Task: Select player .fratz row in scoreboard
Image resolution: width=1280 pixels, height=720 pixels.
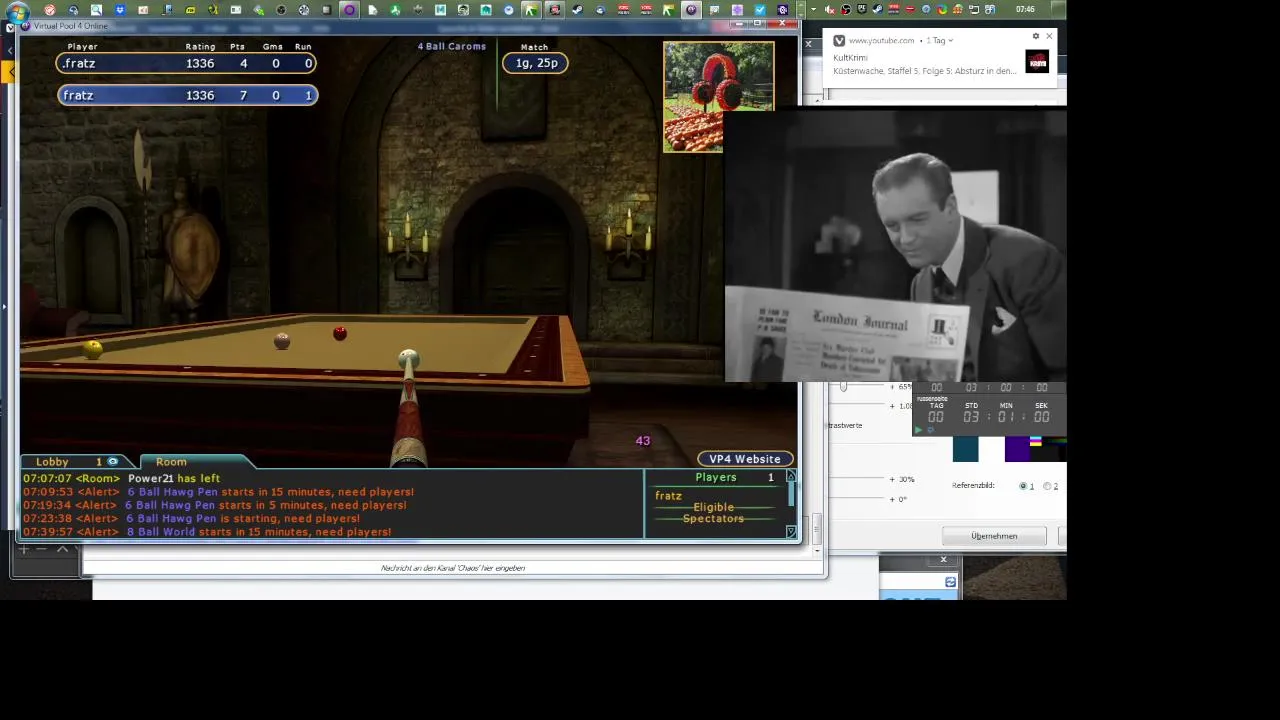Action: click(x=187, y=63)
